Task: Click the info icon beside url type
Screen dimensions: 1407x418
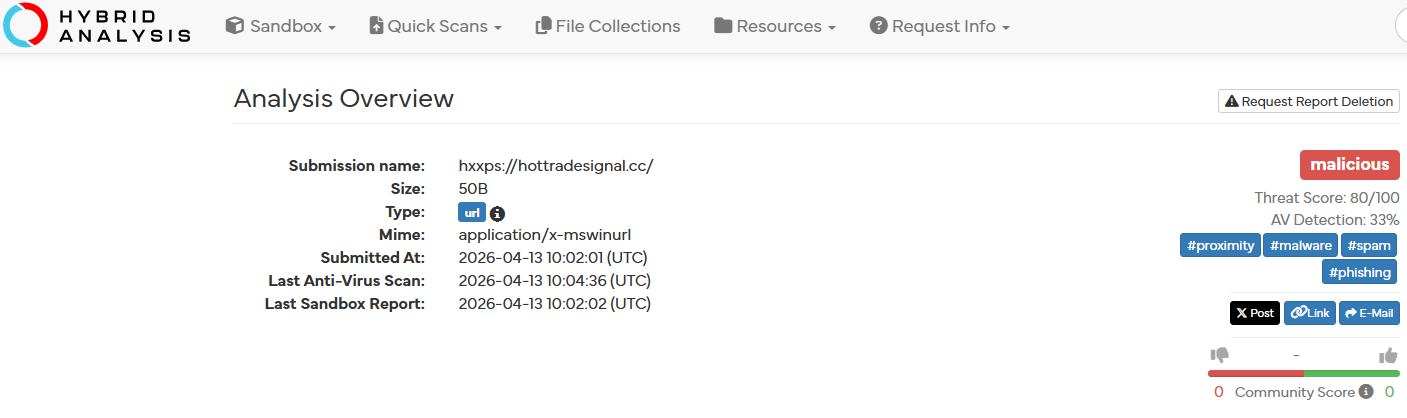Action: [497, 213]
